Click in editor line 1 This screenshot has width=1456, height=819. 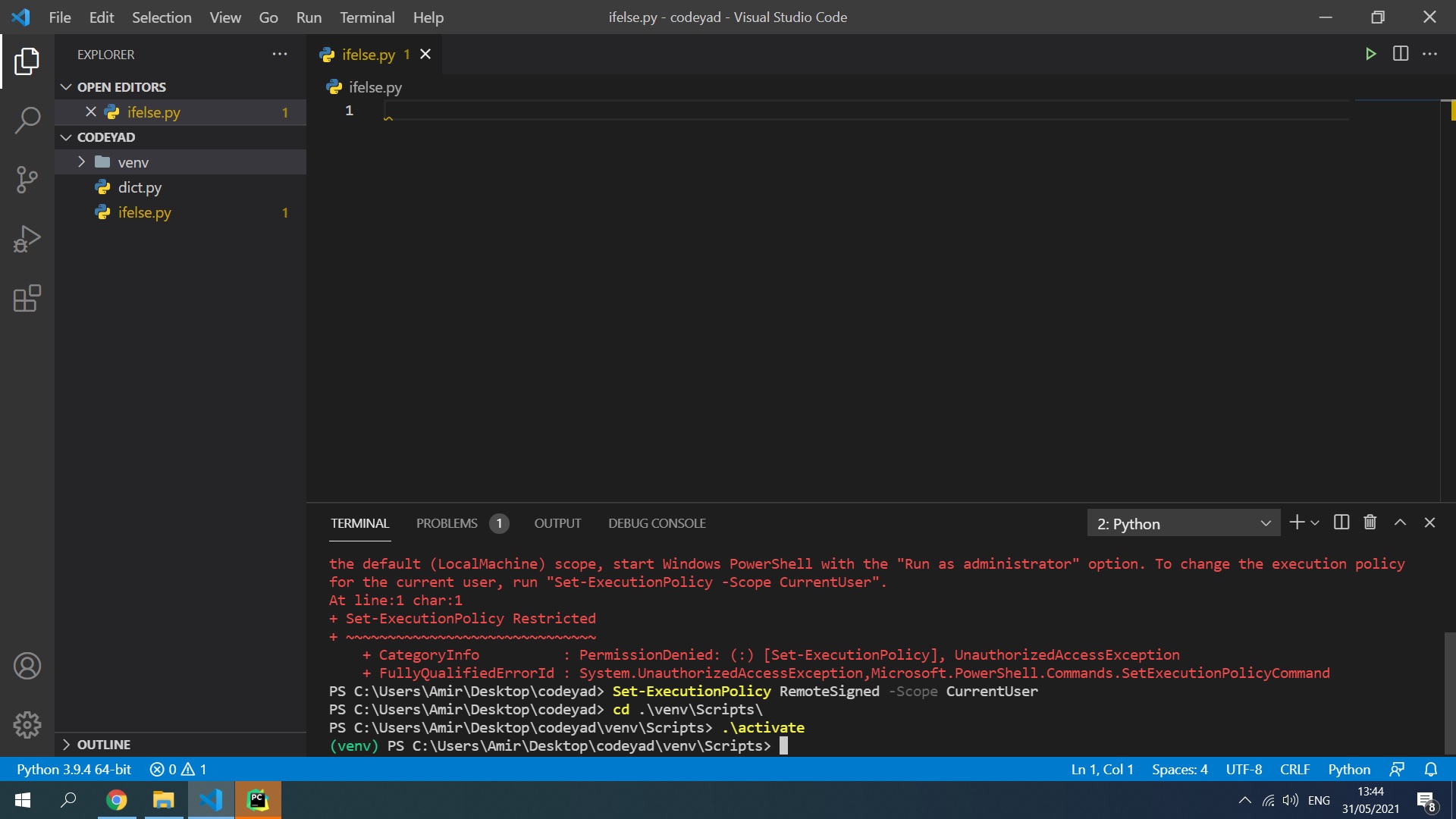(864, 111)
